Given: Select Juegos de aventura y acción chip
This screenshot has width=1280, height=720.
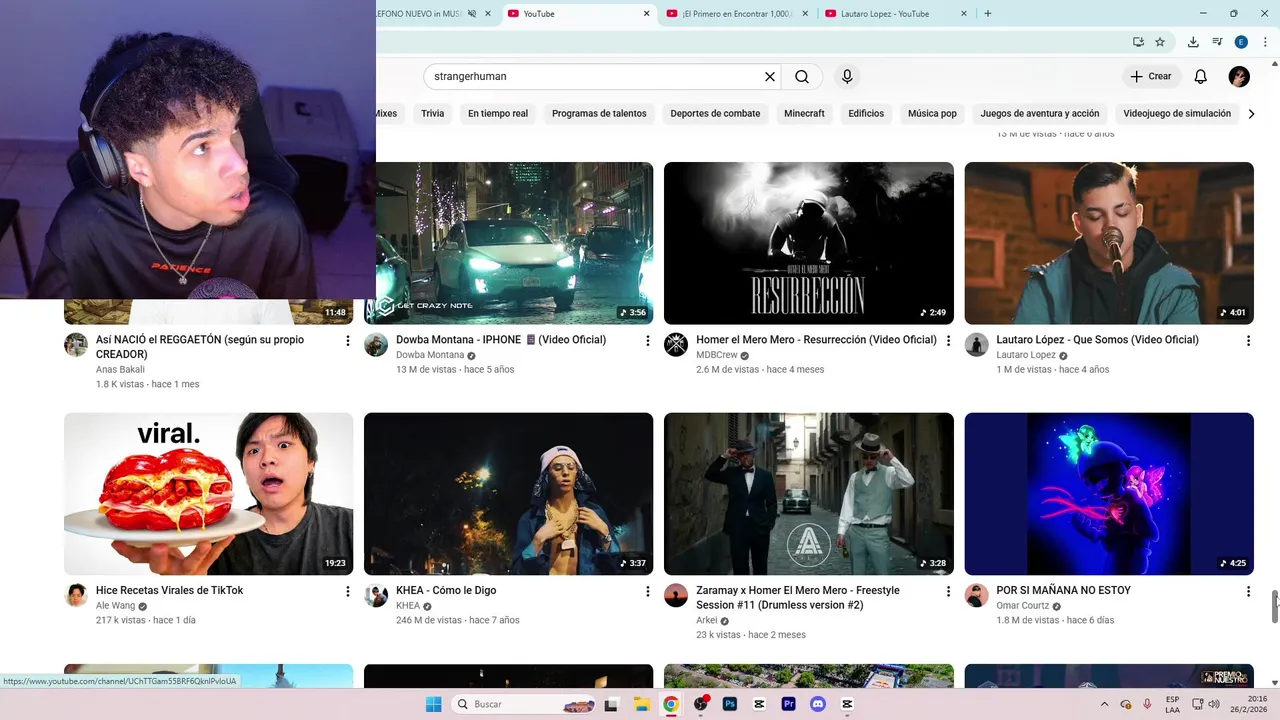Looking at the screenshot, I should [1040, 113].
